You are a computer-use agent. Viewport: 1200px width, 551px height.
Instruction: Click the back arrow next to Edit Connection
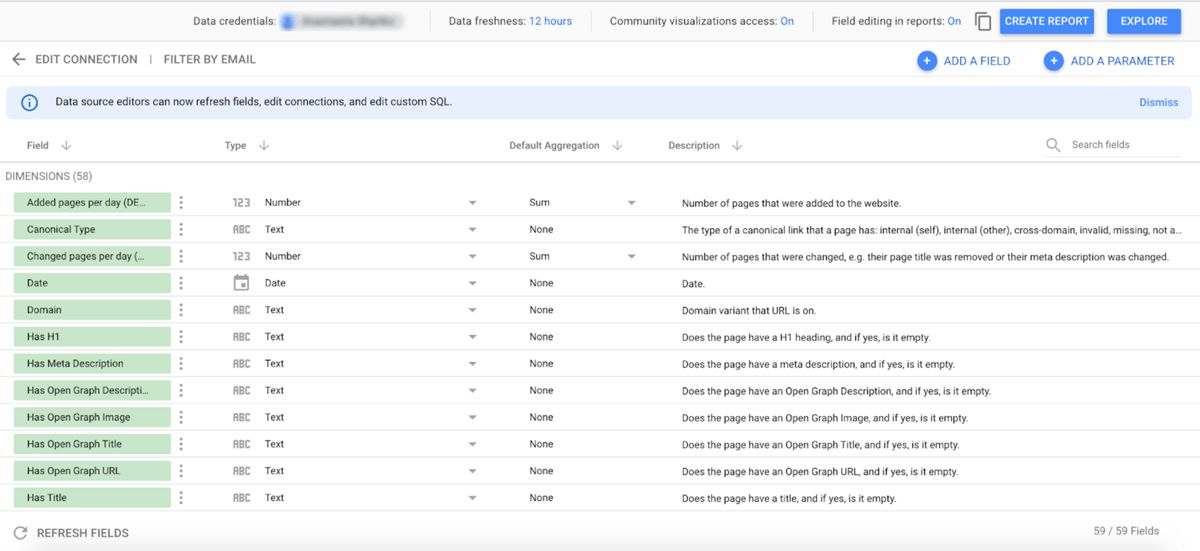[18, 60]
